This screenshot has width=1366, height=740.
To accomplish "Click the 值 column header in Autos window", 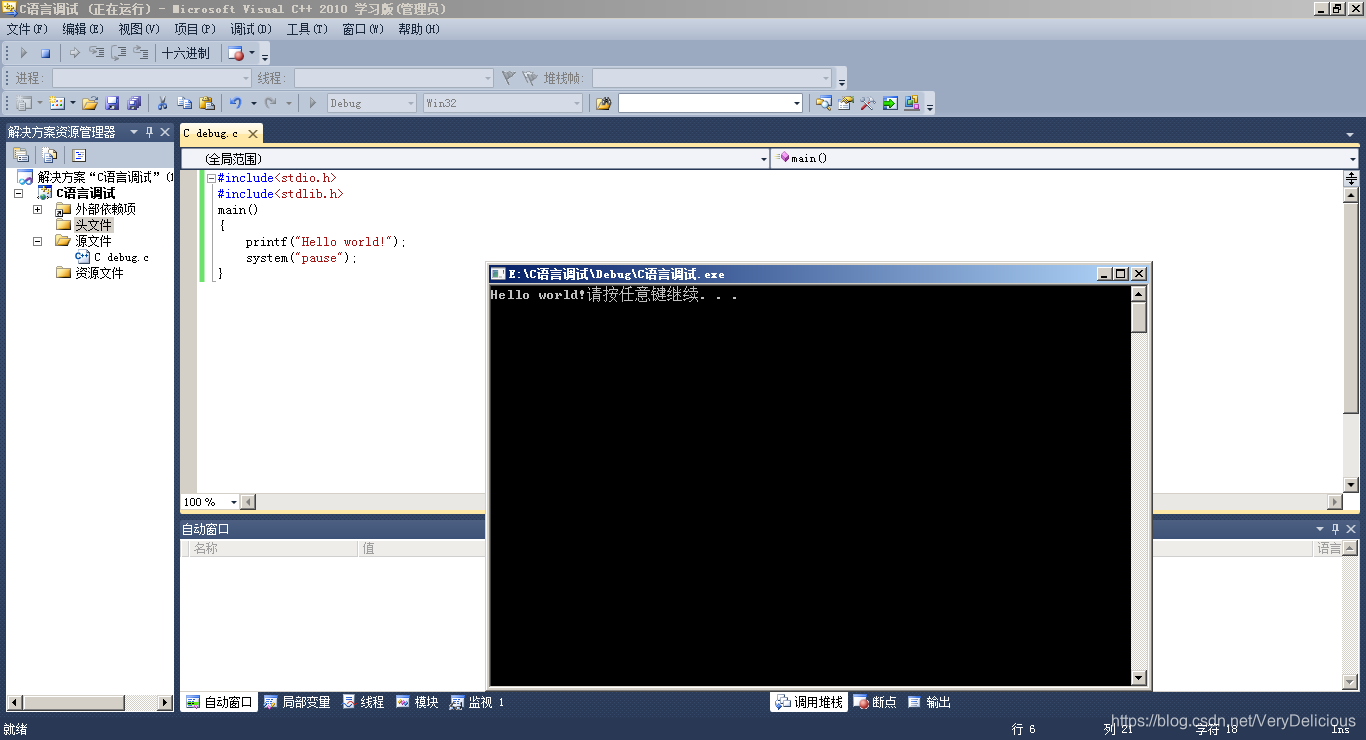I will (422, 548).
